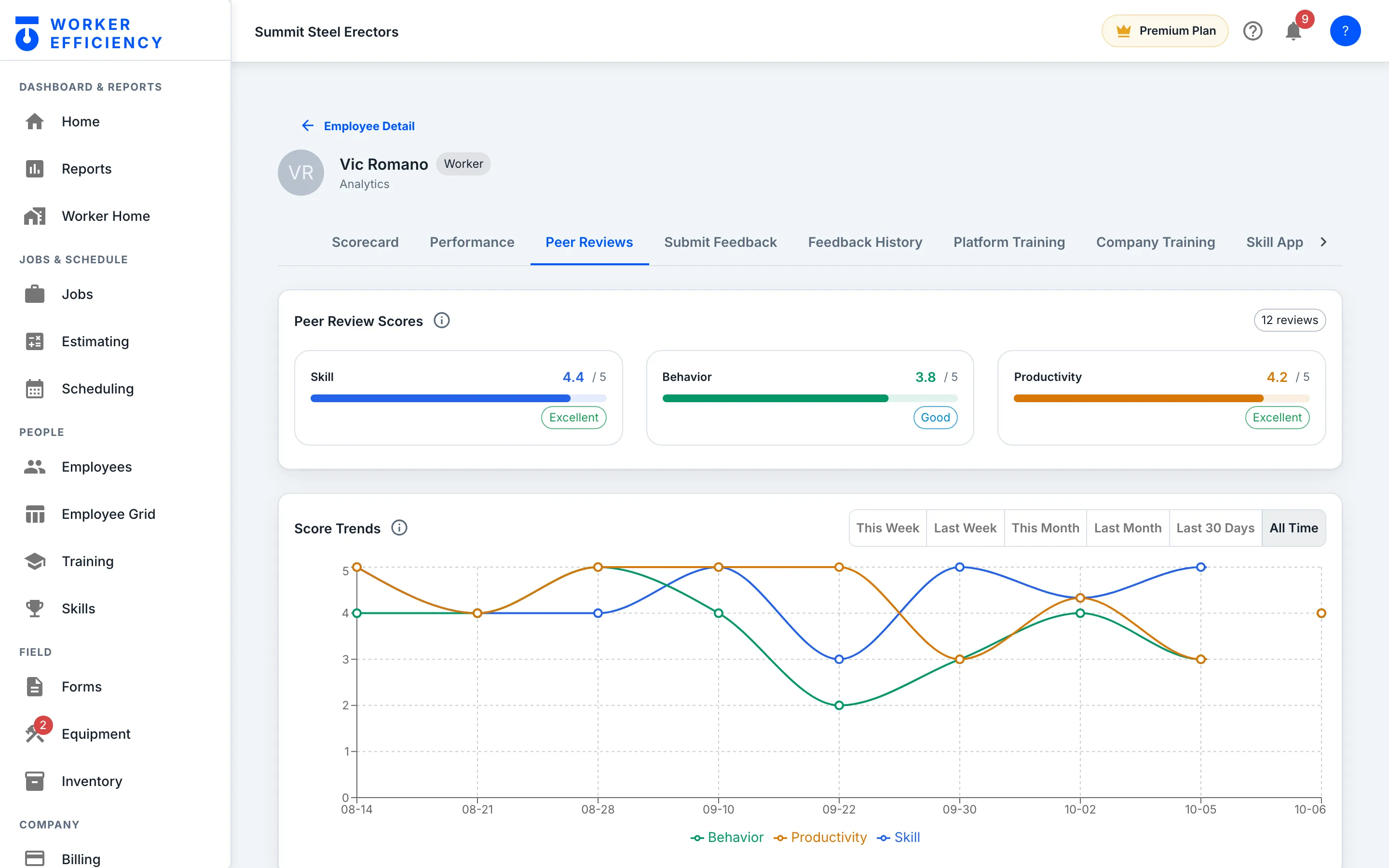
Task: Click the VR avatar thumbnail
Action: (x=301, y=173)
